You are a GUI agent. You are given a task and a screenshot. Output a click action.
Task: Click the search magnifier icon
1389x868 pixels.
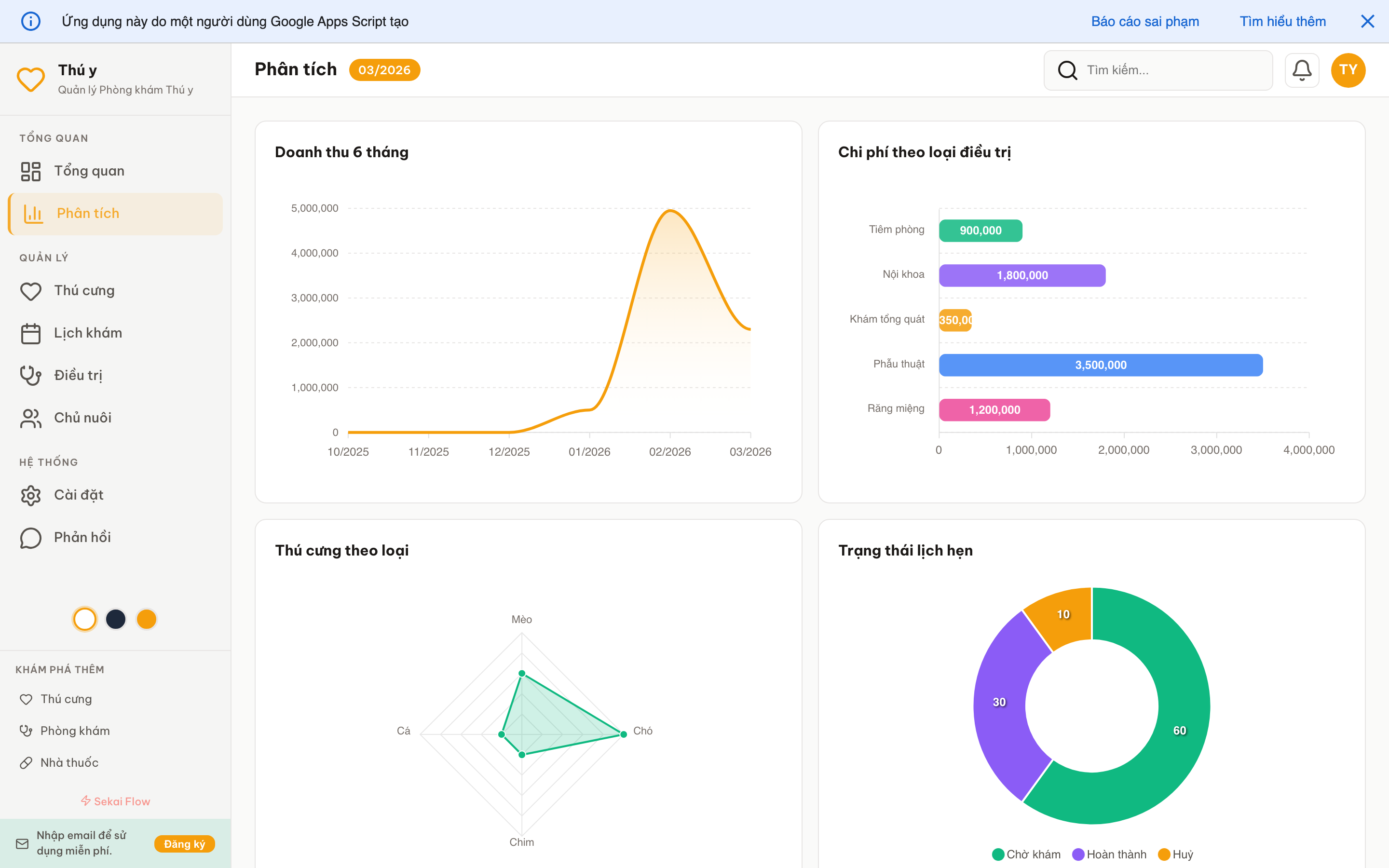pyautogui.click(x=1067, y=70)
